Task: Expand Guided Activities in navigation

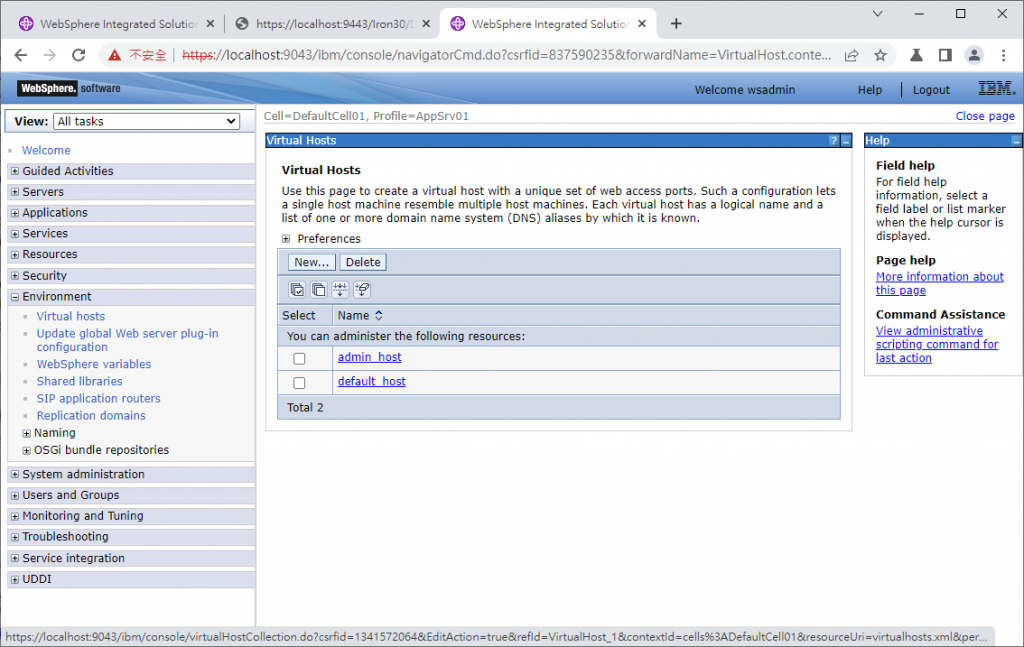Action: [15, 171]
